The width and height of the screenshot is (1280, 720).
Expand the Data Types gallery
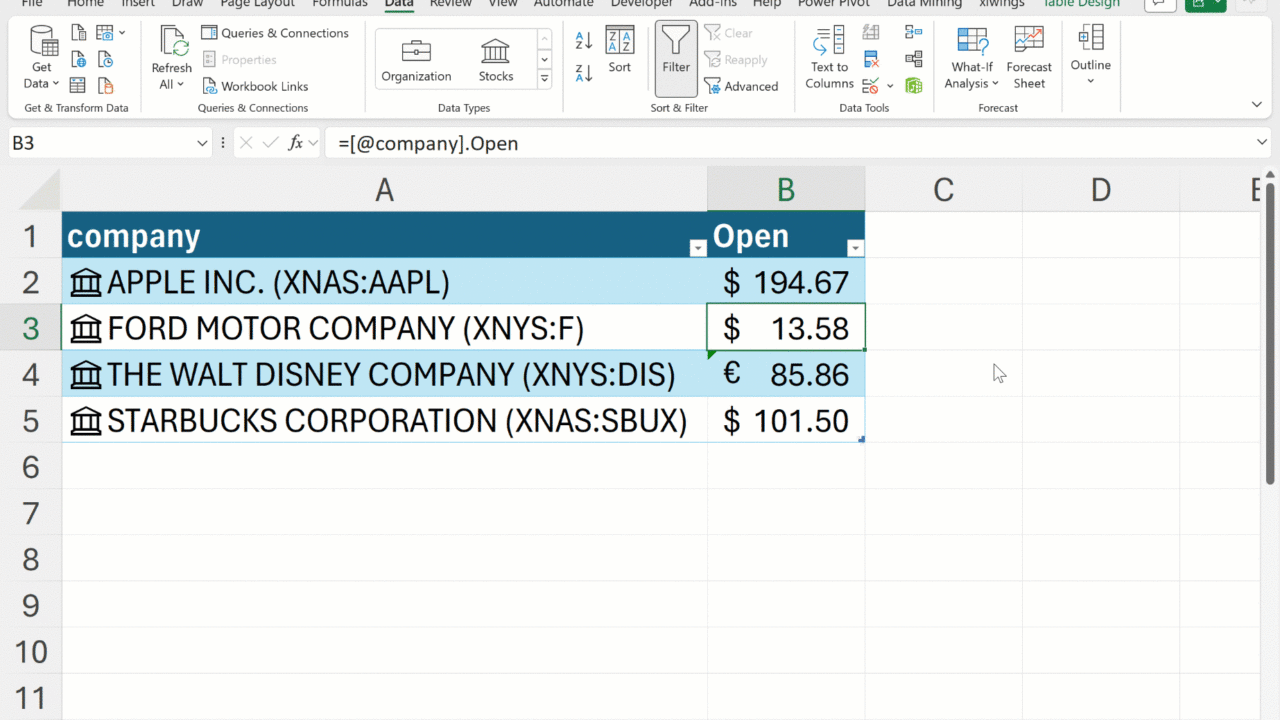click(x=545, y=79)
